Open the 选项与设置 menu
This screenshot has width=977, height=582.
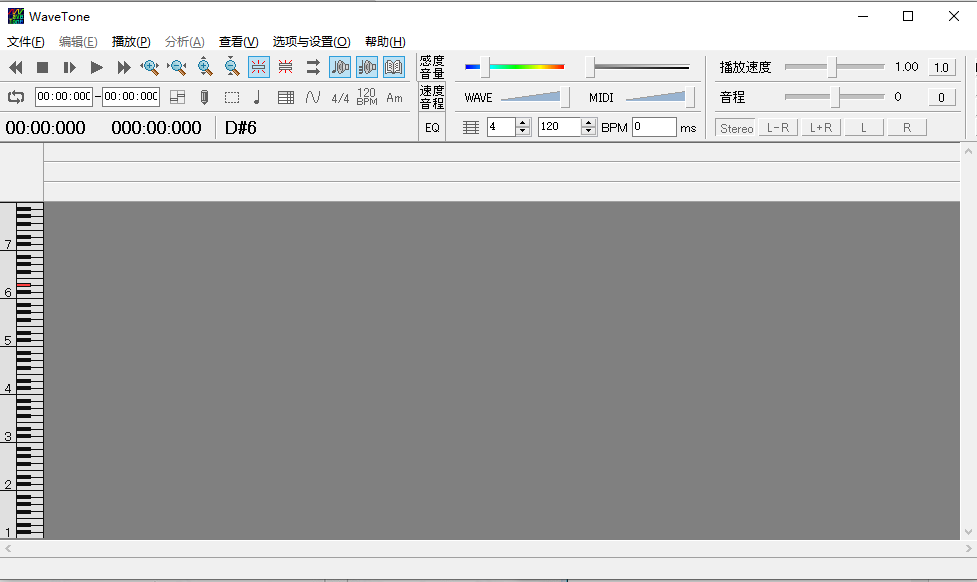(310, 42)
